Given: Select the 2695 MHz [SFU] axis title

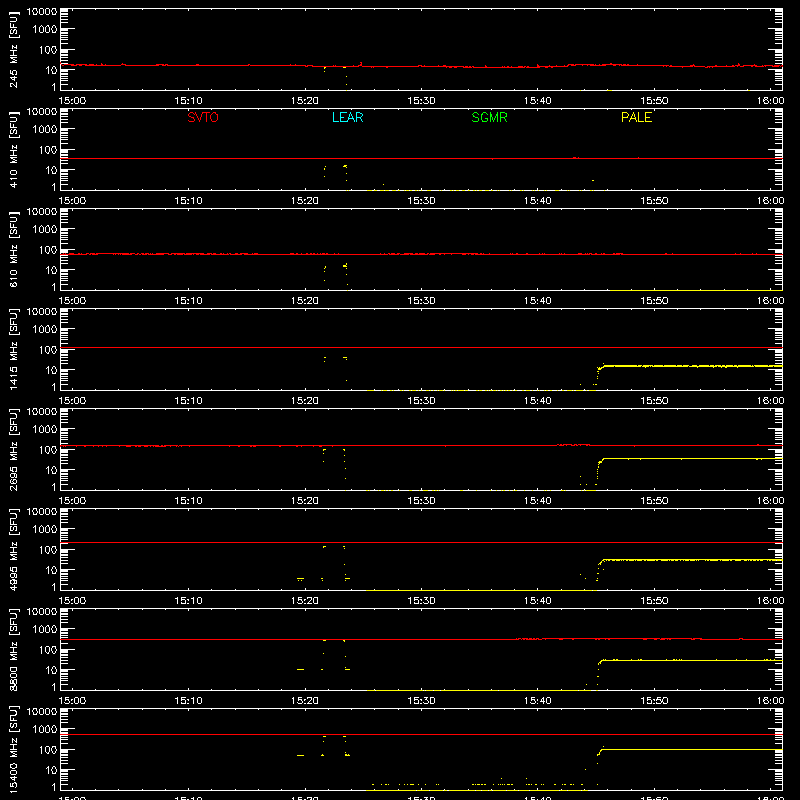Looking at the screenshot, I should [x=14, y=449].
